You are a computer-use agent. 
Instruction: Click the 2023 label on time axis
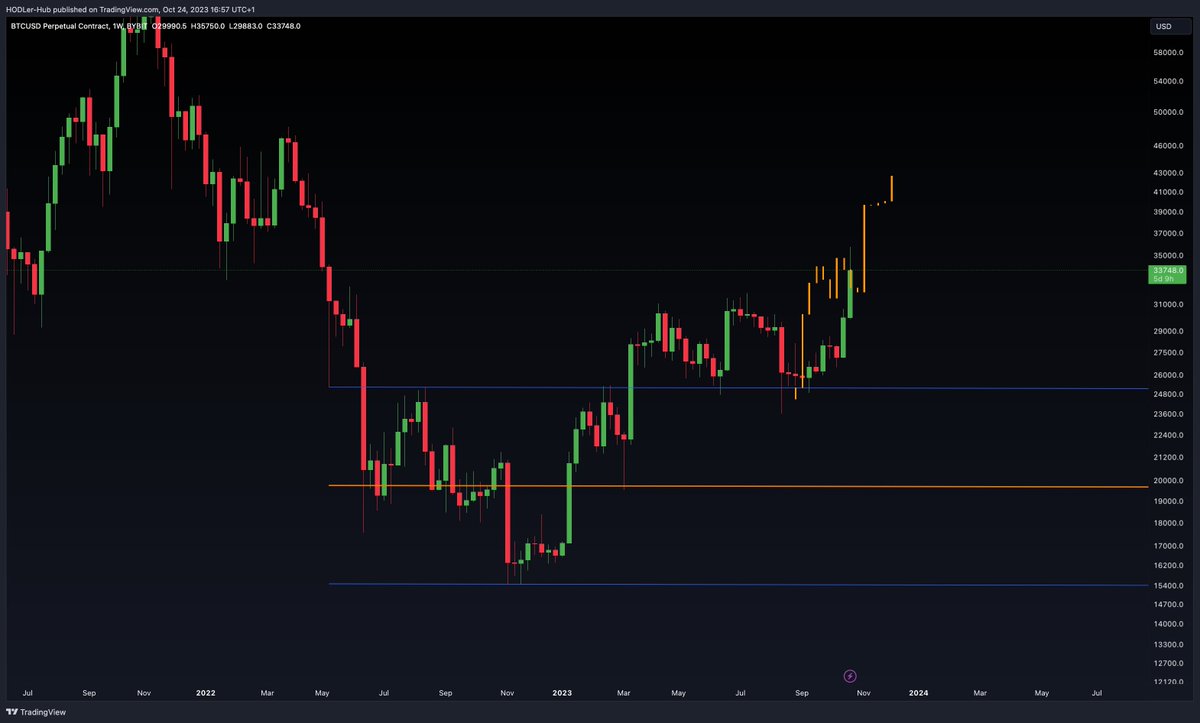562,692
